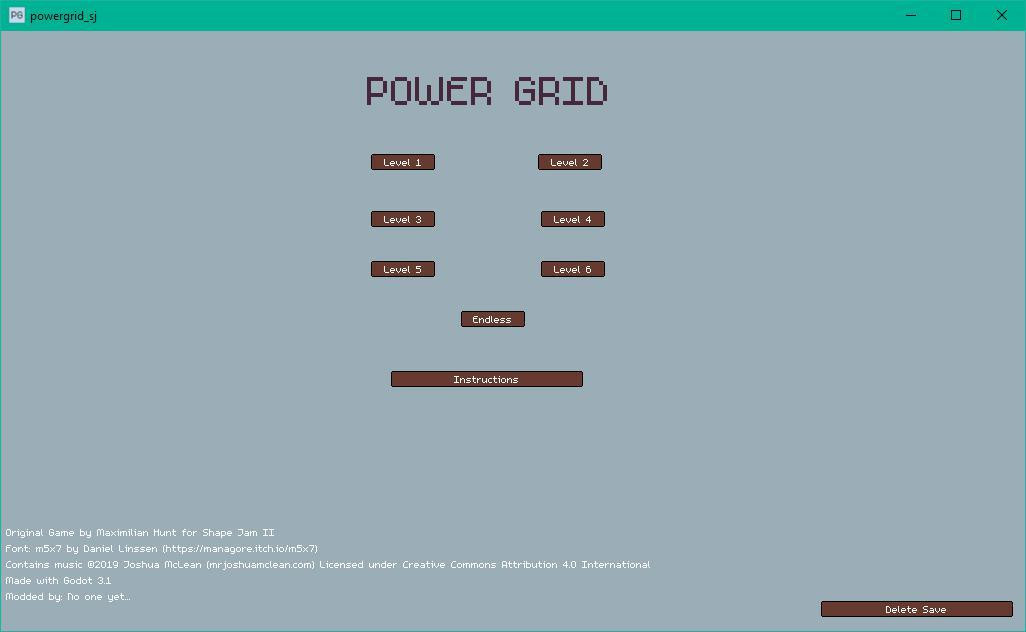Open Level 3
Viewport: 1026px width, 632px height.
point(402,219)
